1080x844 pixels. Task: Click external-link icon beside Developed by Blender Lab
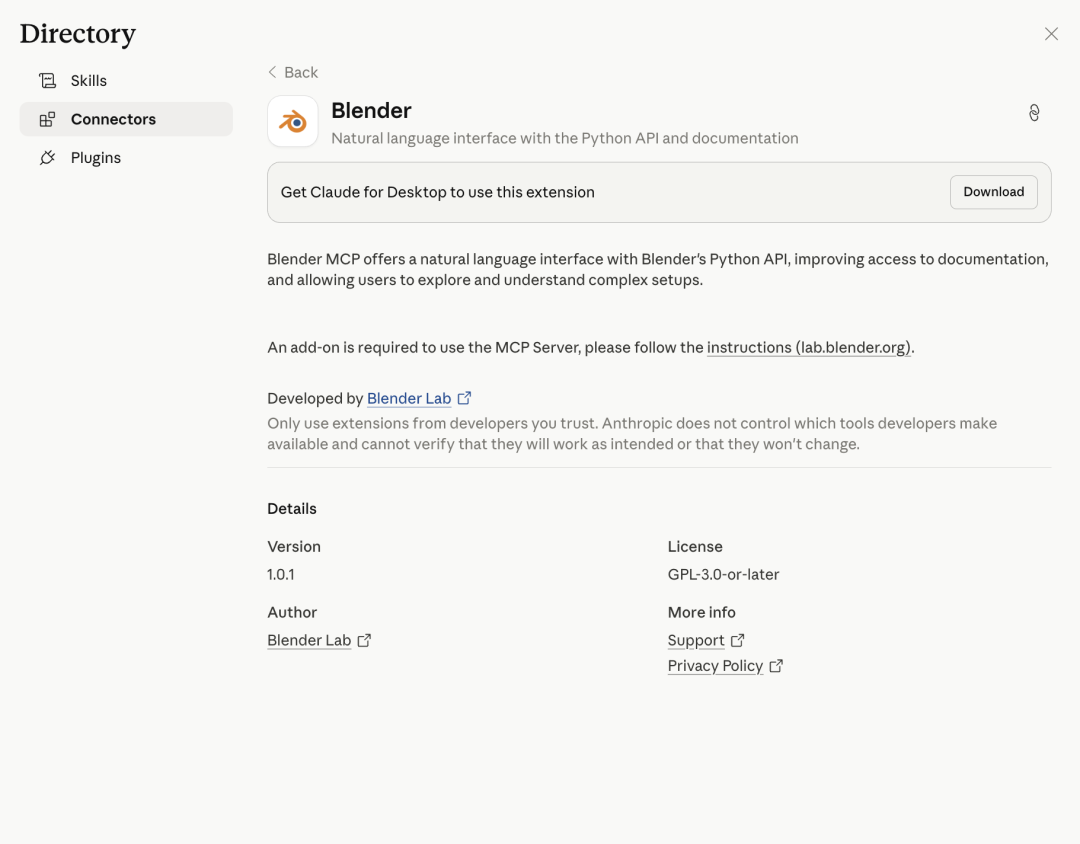click(x=464, y=398)
